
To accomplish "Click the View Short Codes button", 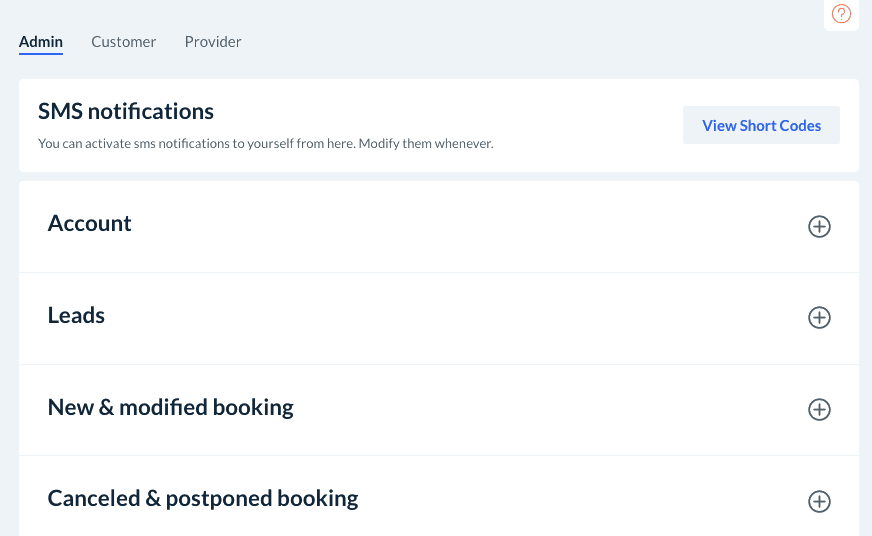I will (x=761, y=126).
